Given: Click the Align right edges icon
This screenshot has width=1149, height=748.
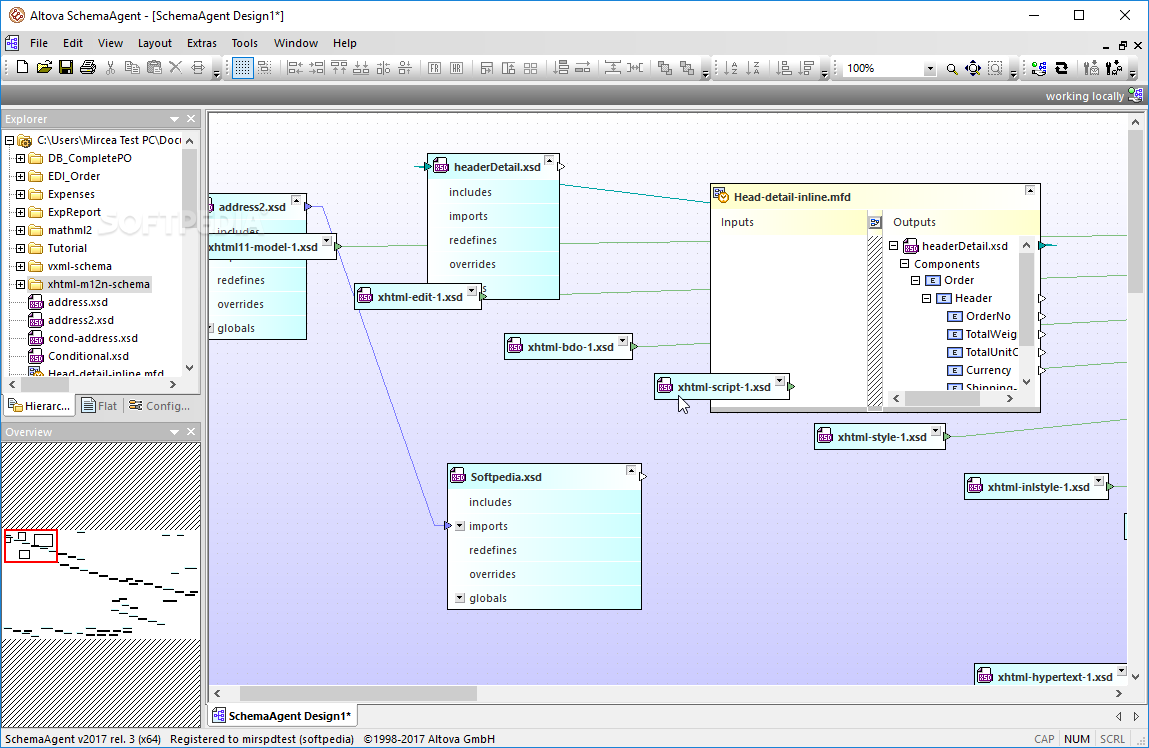Looking at the screenshot, I should coord(317,68).
